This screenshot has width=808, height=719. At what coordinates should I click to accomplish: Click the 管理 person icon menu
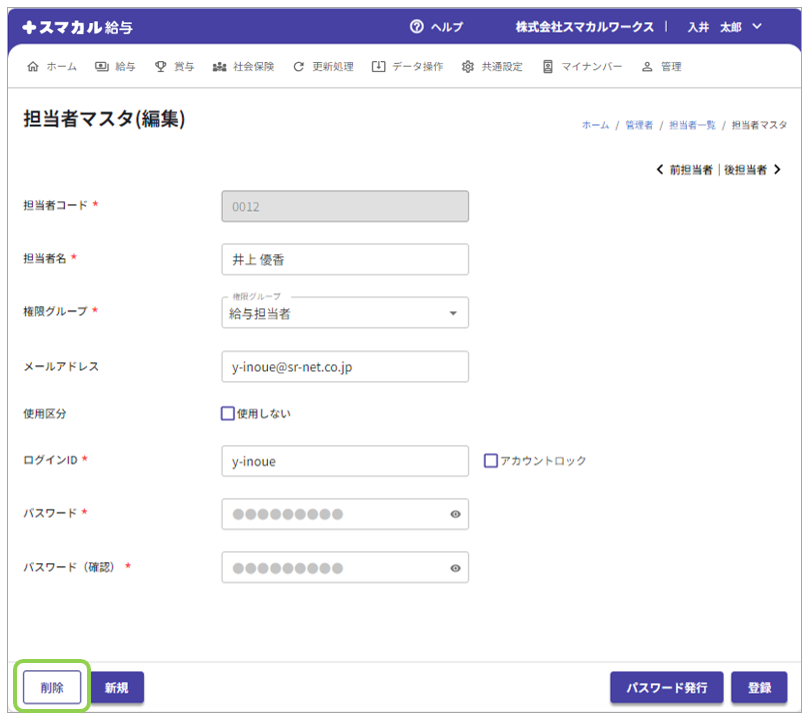click(x=647, y=67)
